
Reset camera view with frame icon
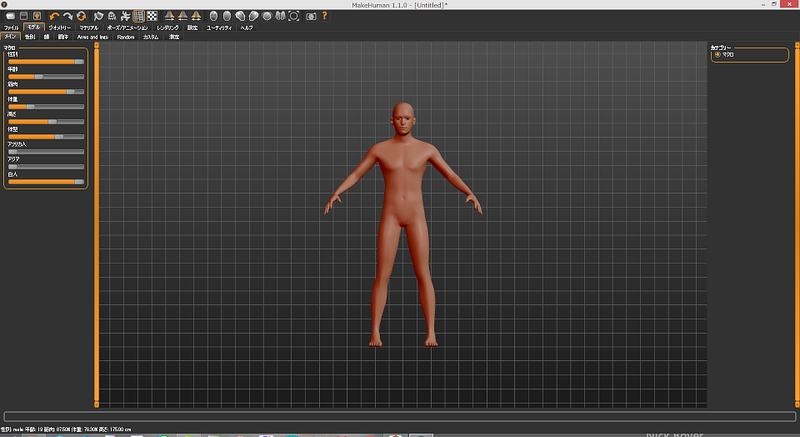[294, 16]
